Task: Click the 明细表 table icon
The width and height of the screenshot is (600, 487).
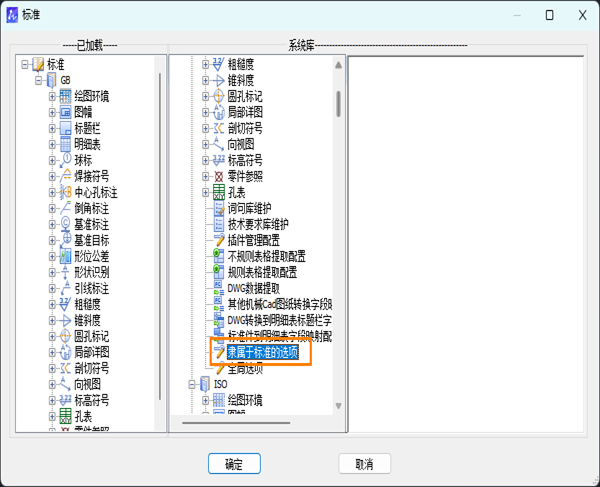Action: coord(65,144)
